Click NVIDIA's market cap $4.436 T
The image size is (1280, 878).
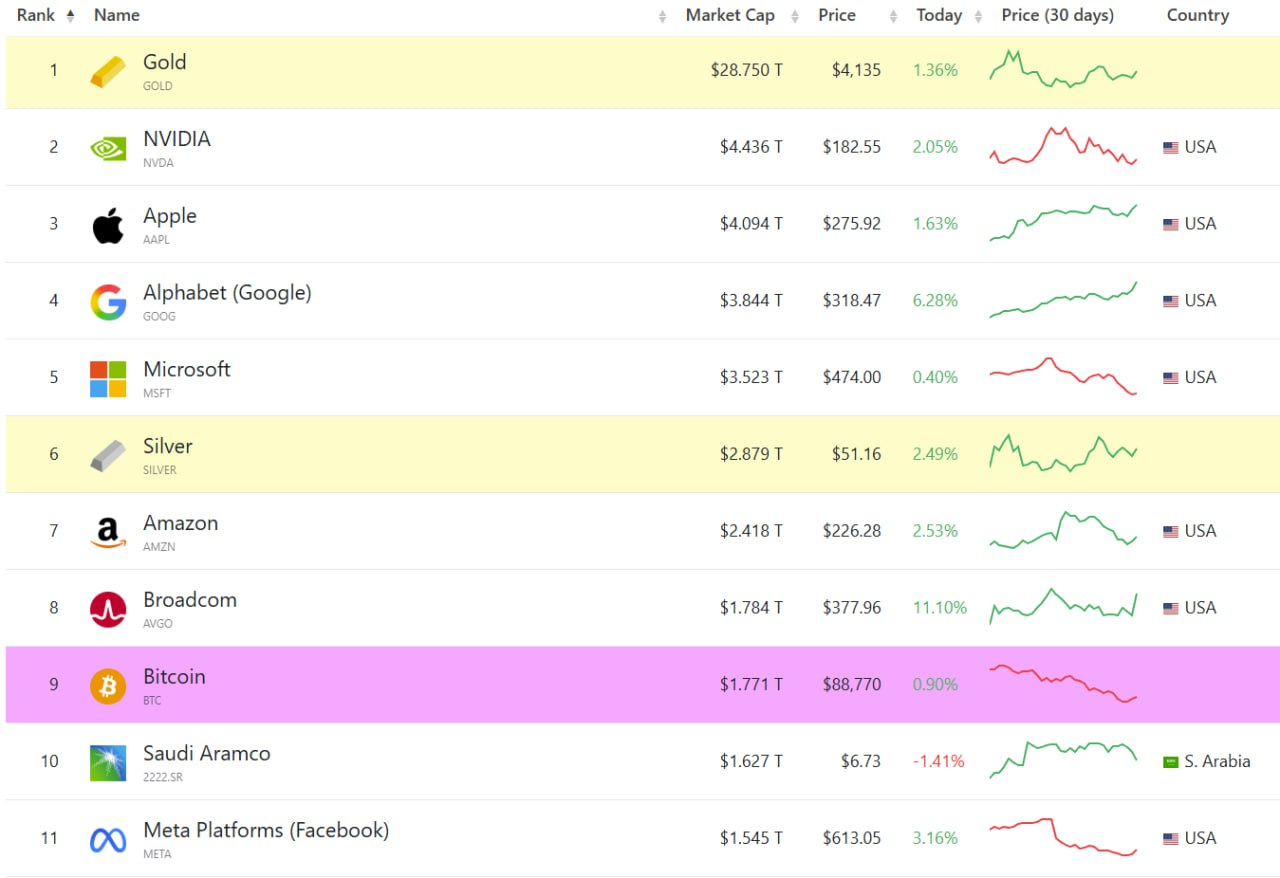click(751, 147)
